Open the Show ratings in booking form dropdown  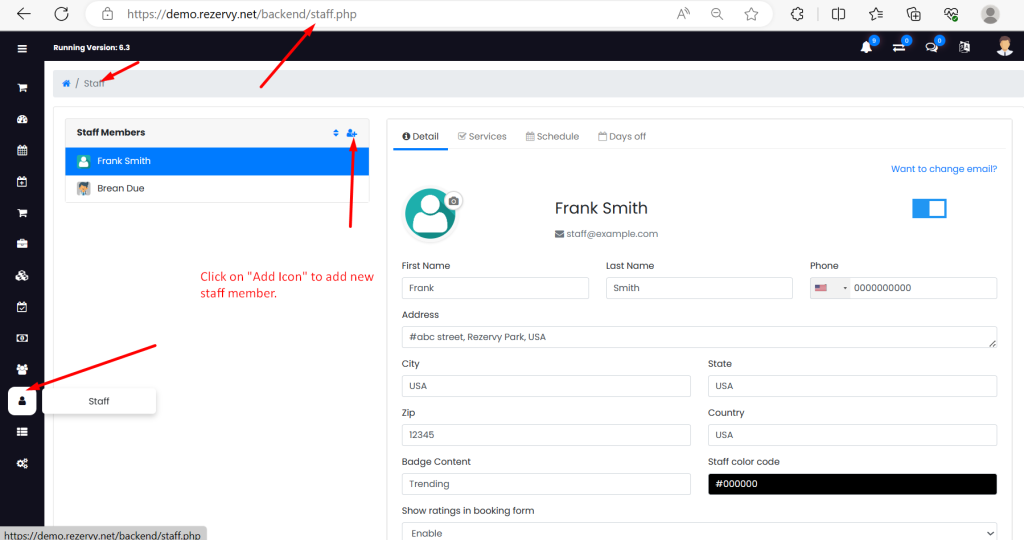(x=699, y=532)
